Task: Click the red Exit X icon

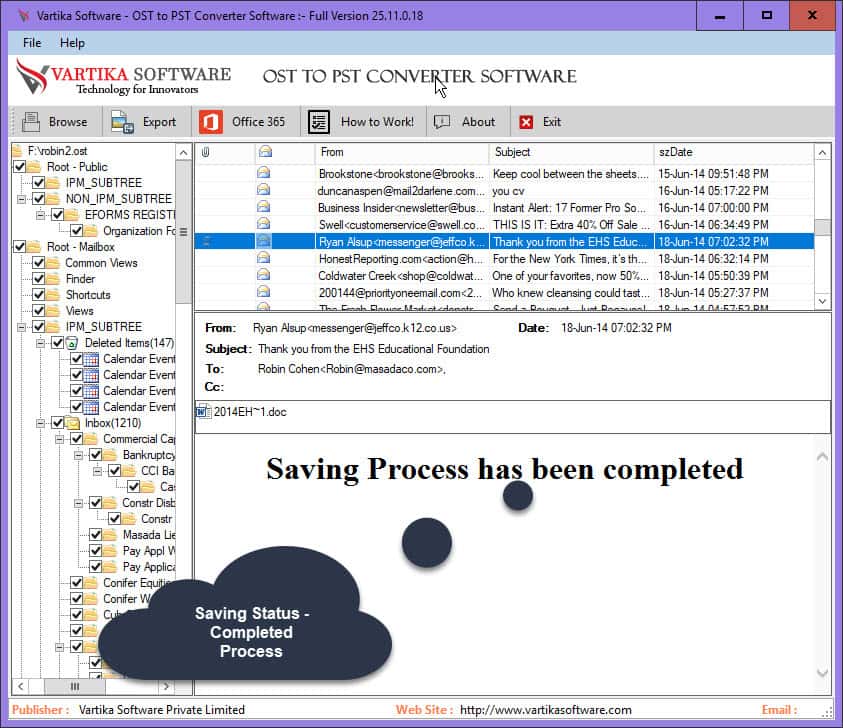Action: pos(526,122)
